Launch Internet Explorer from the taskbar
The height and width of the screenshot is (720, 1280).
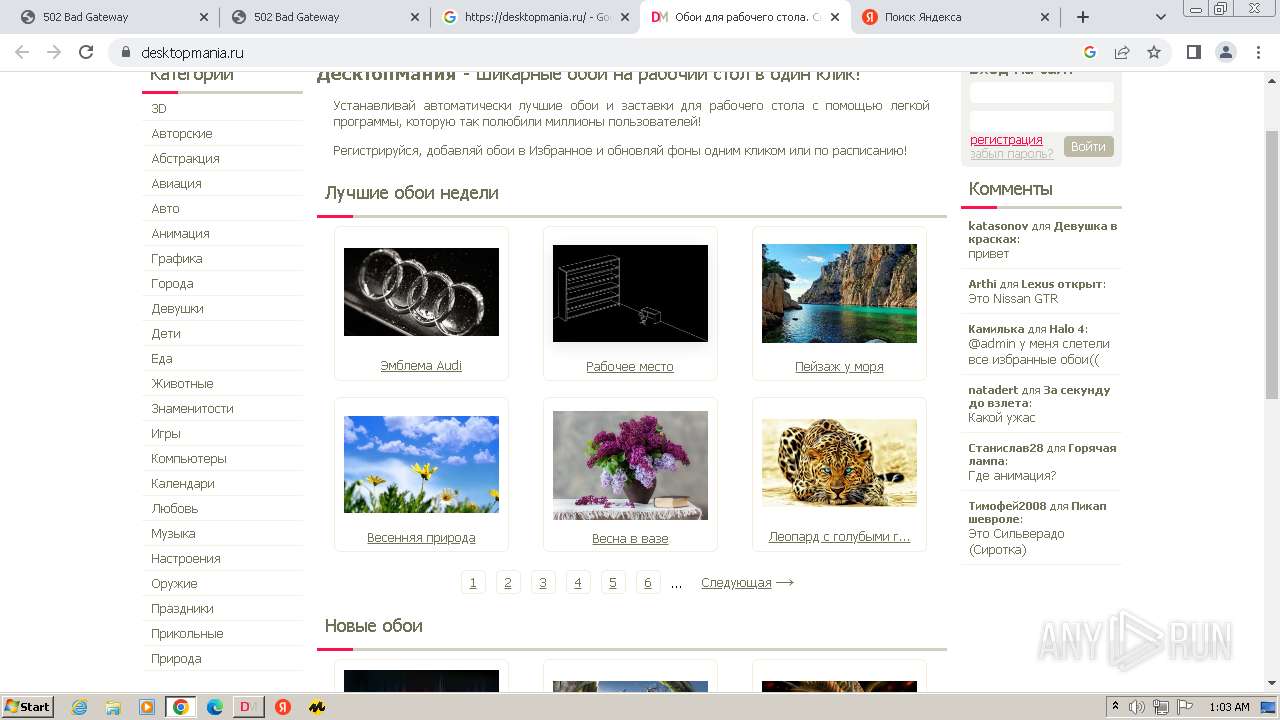(x=79, y=707)
